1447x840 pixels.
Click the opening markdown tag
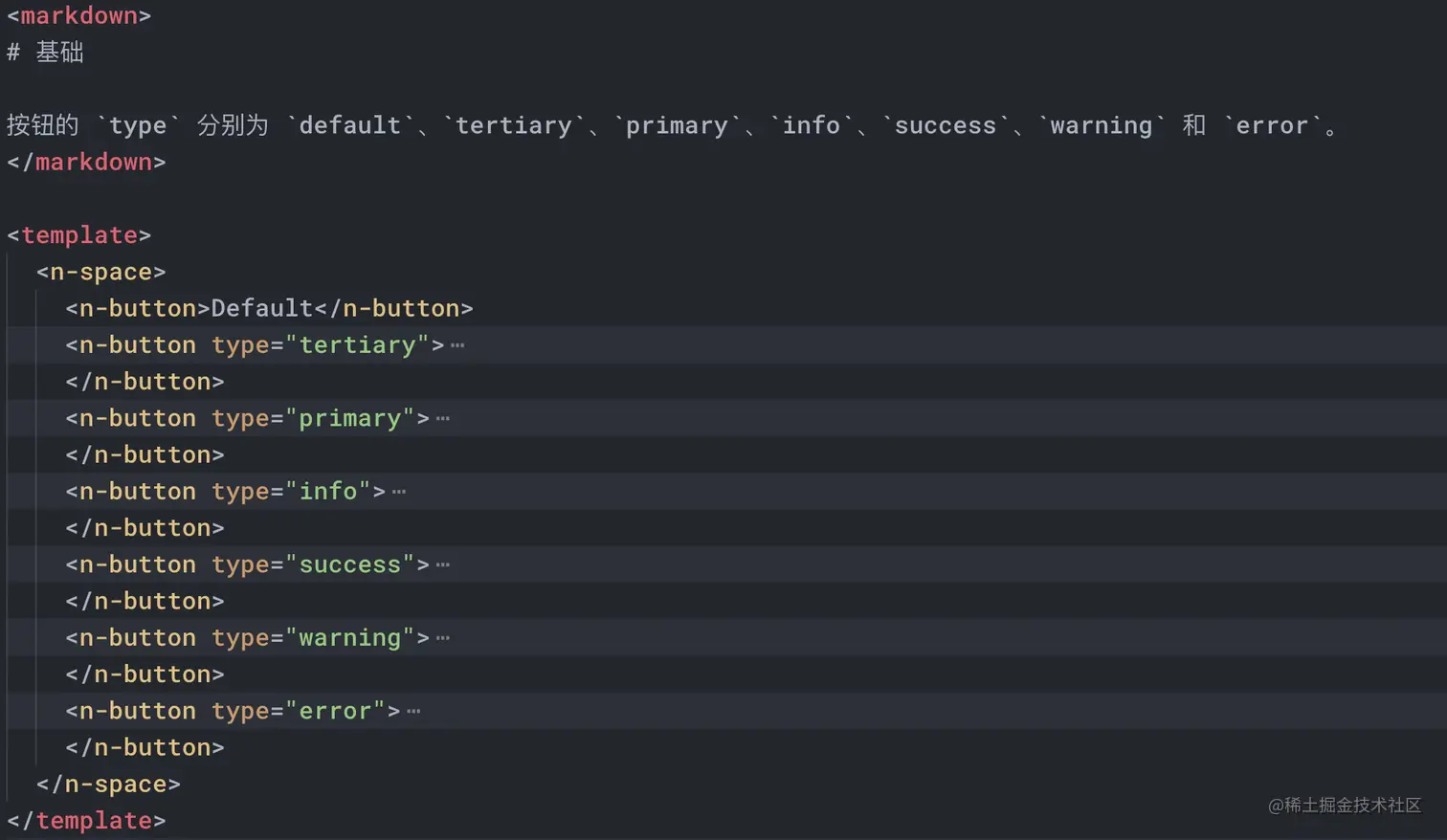[78, 16]
